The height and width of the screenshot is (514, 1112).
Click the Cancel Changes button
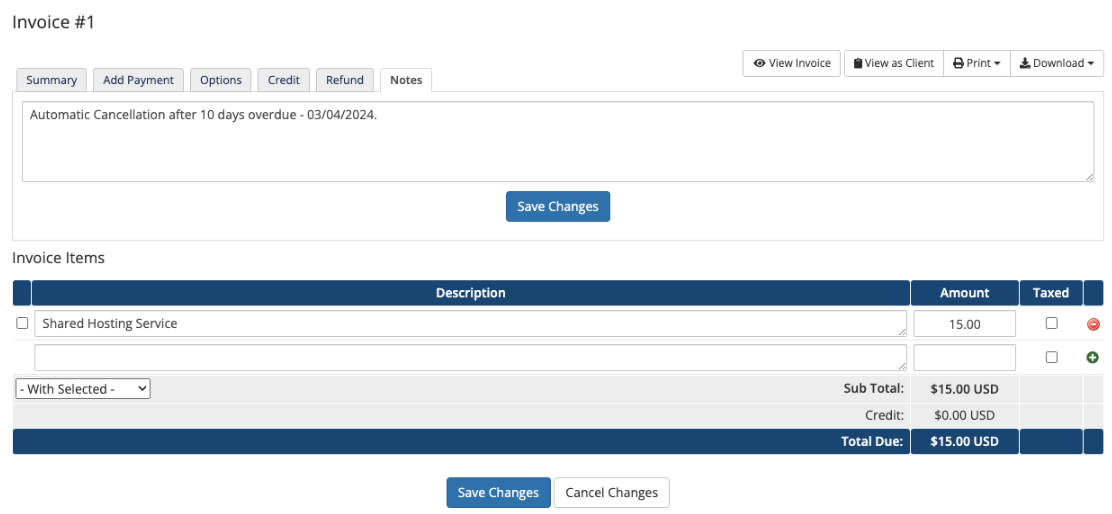point(611,493)
